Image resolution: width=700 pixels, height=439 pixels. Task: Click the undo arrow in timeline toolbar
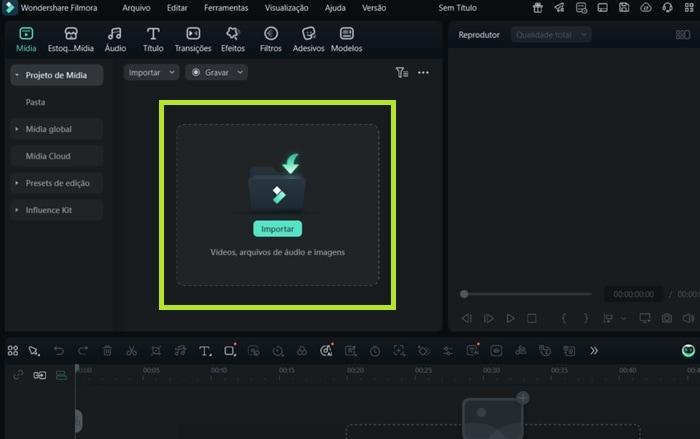coord(58,351)
